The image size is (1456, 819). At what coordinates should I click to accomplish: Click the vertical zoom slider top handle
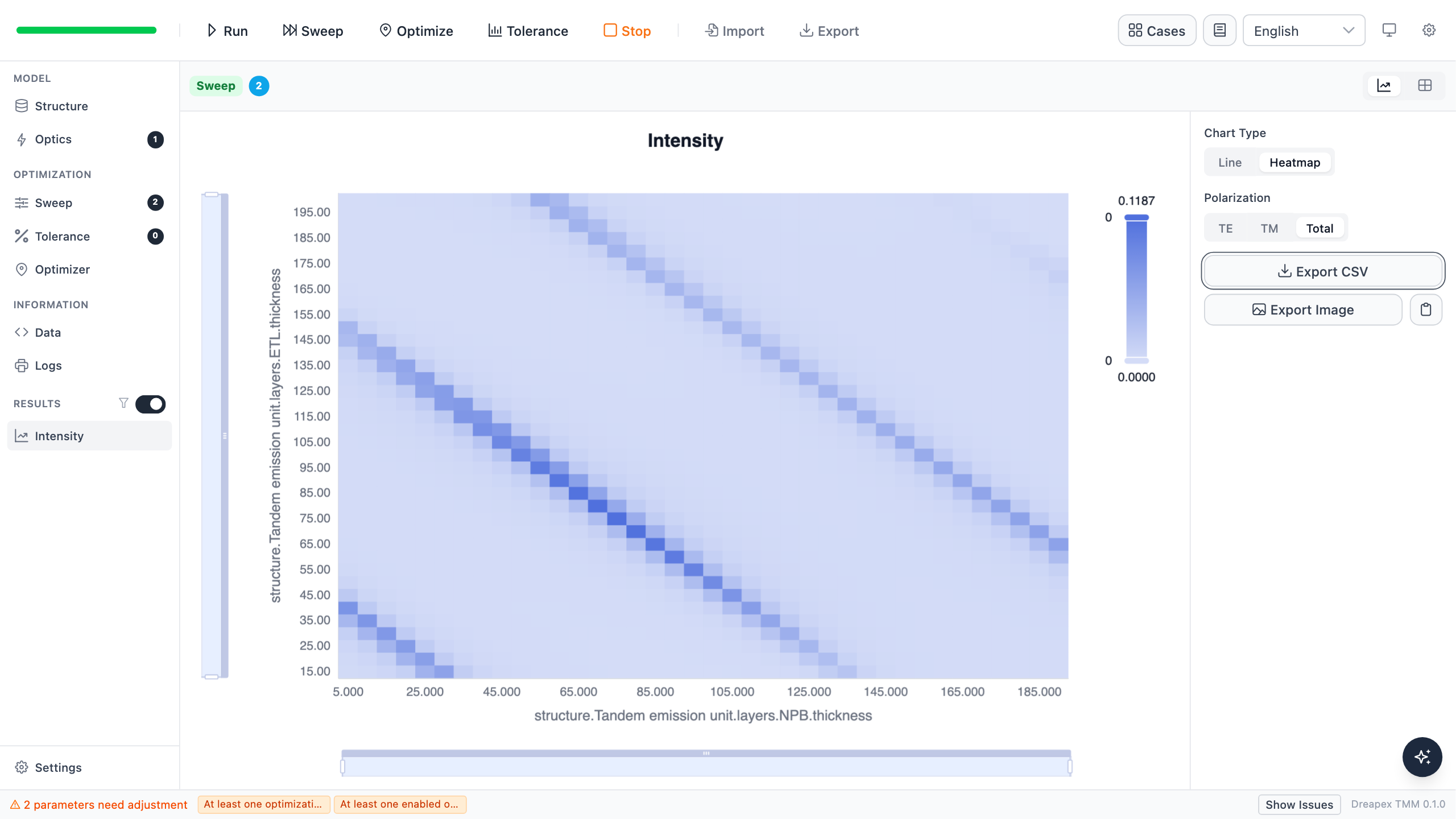(x=212, y=195)
